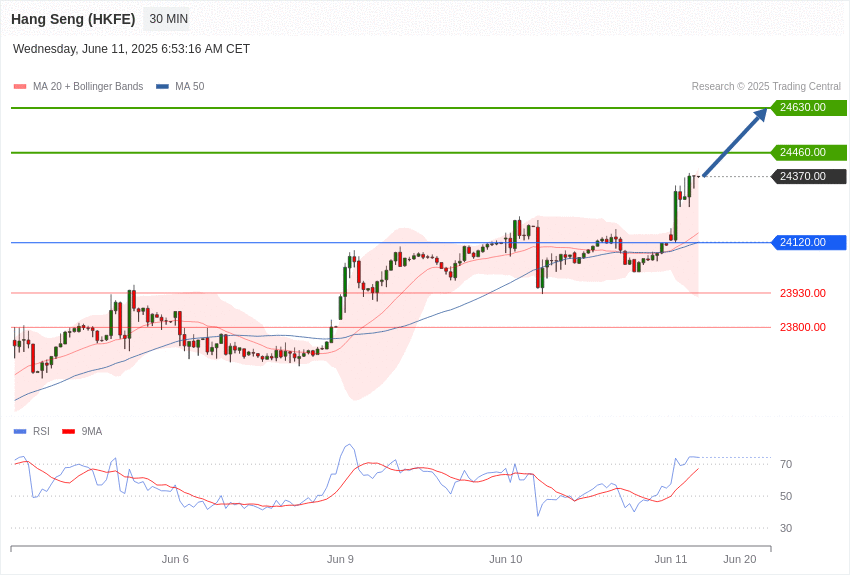Click the RSI legend label
This screenshot has width=850, height=576.
click(41, 431)
